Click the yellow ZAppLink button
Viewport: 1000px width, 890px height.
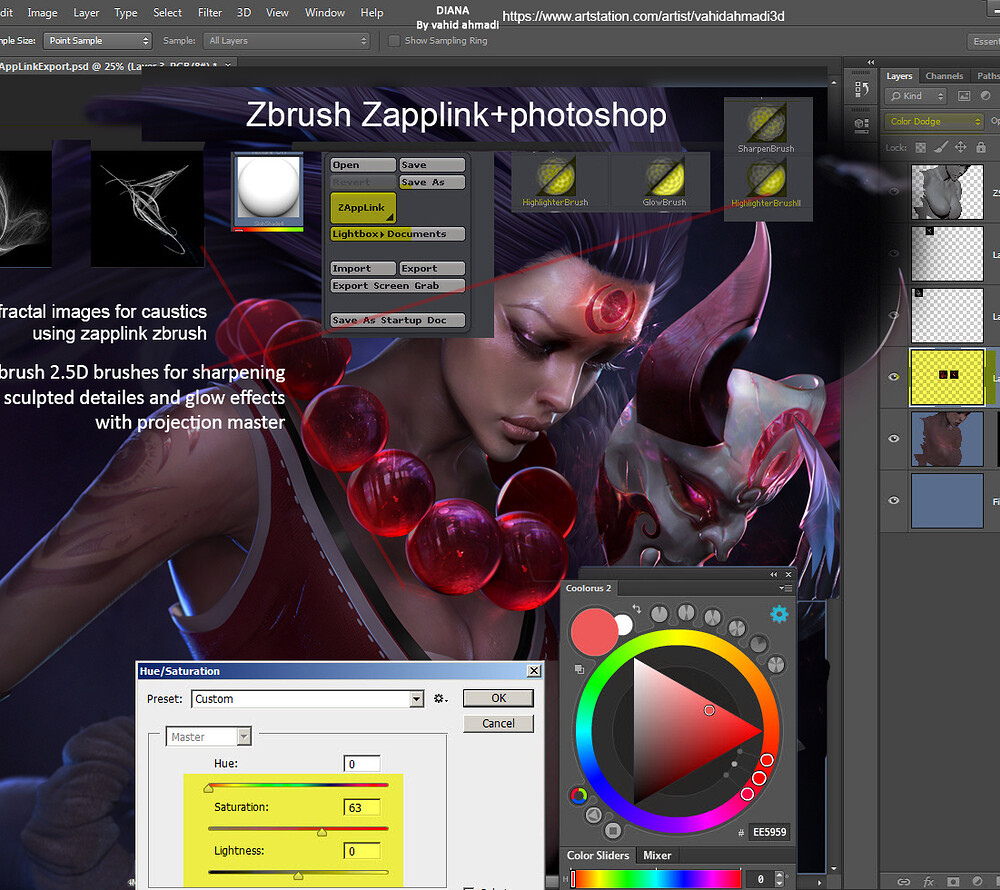(363, 208)
